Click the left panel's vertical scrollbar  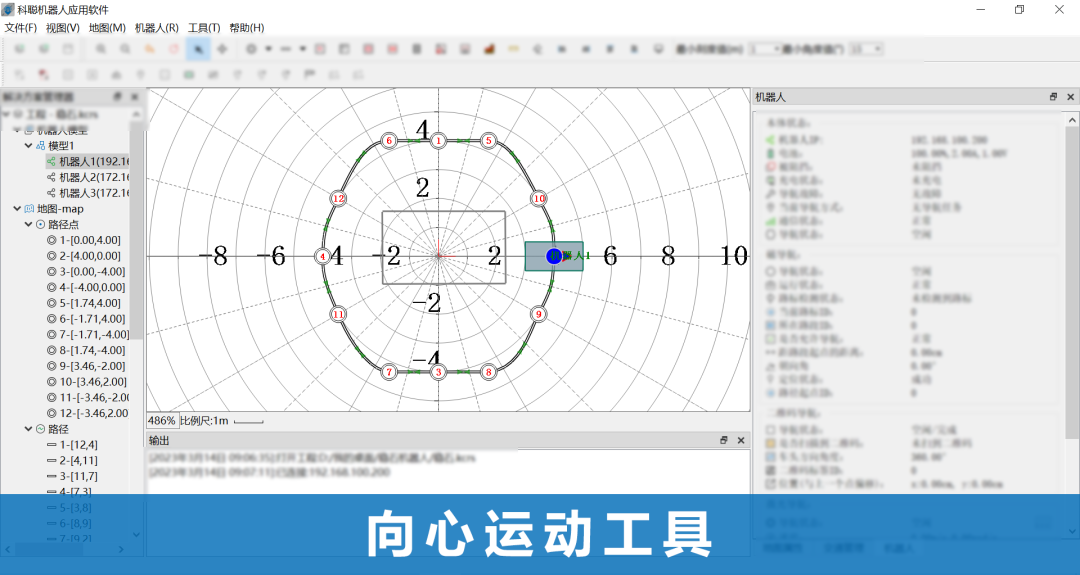[x=138, y=250]
